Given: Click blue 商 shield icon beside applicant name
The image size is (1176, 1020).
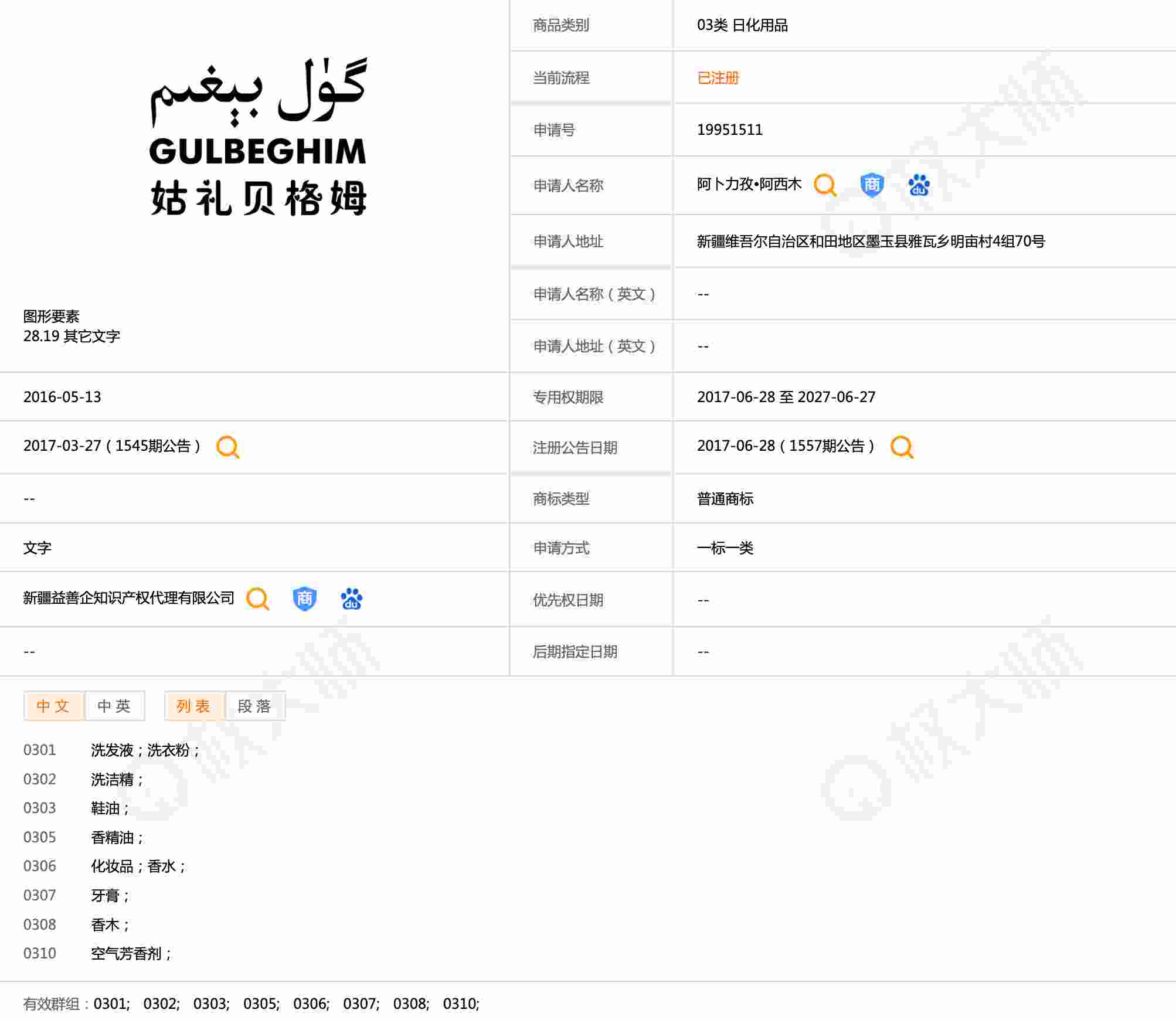Looking at the screenshot, I should 872,185.
